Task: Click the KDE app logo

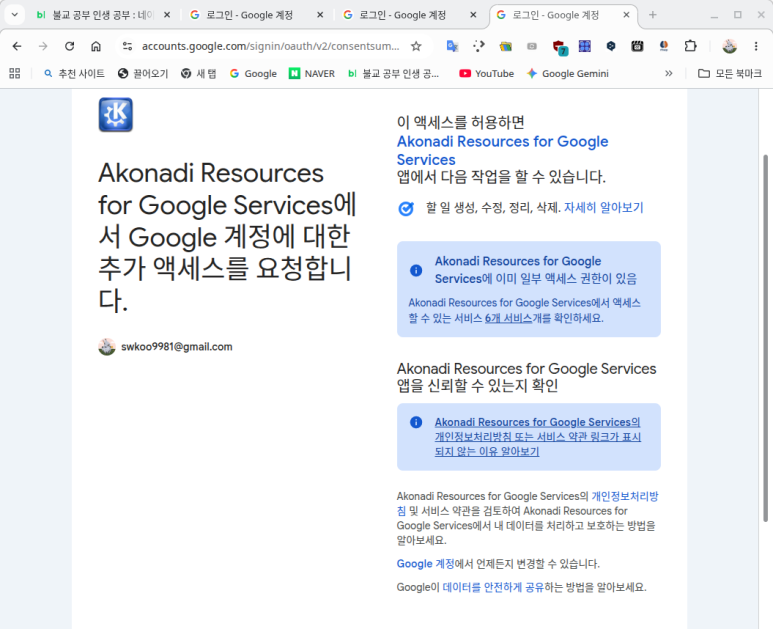Action: [116, 115]
